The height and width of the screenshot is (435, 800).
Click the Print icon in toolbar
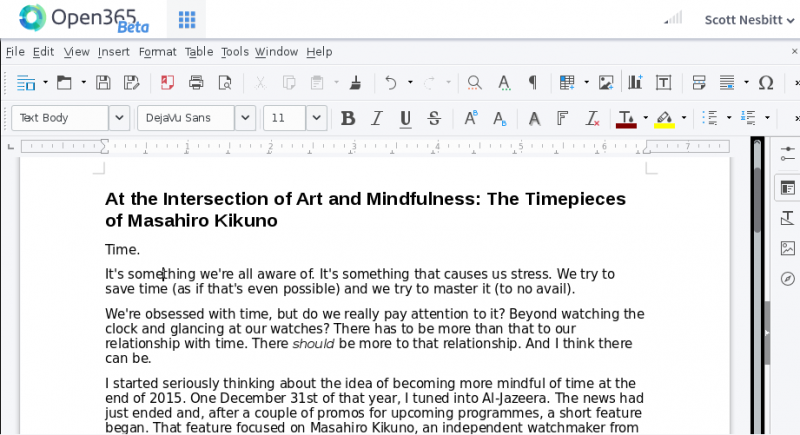point(196,83)
